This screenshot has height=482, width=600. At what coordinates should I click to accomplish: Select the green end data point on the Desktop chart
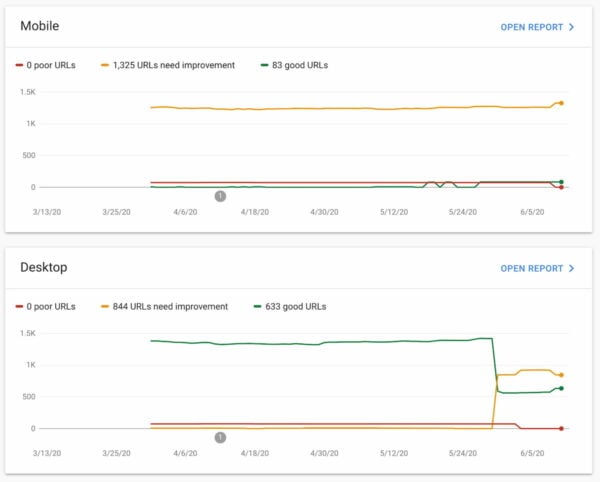(562, 388)
